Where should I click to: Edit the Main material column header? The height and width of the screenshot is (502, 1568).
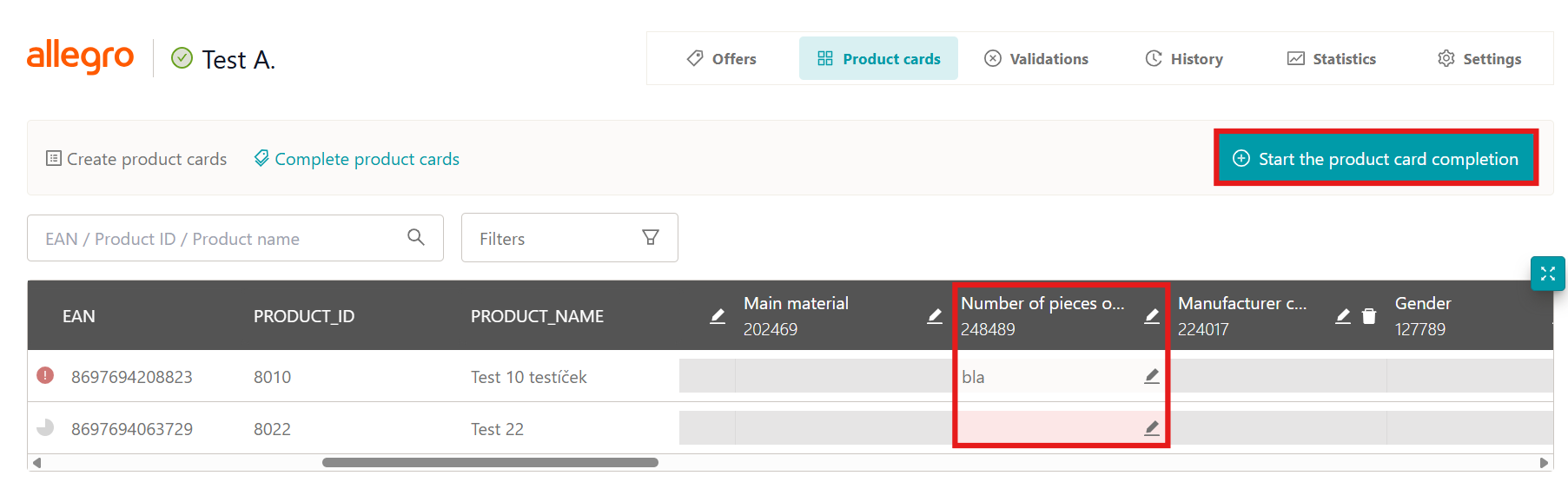pos(935,316)
